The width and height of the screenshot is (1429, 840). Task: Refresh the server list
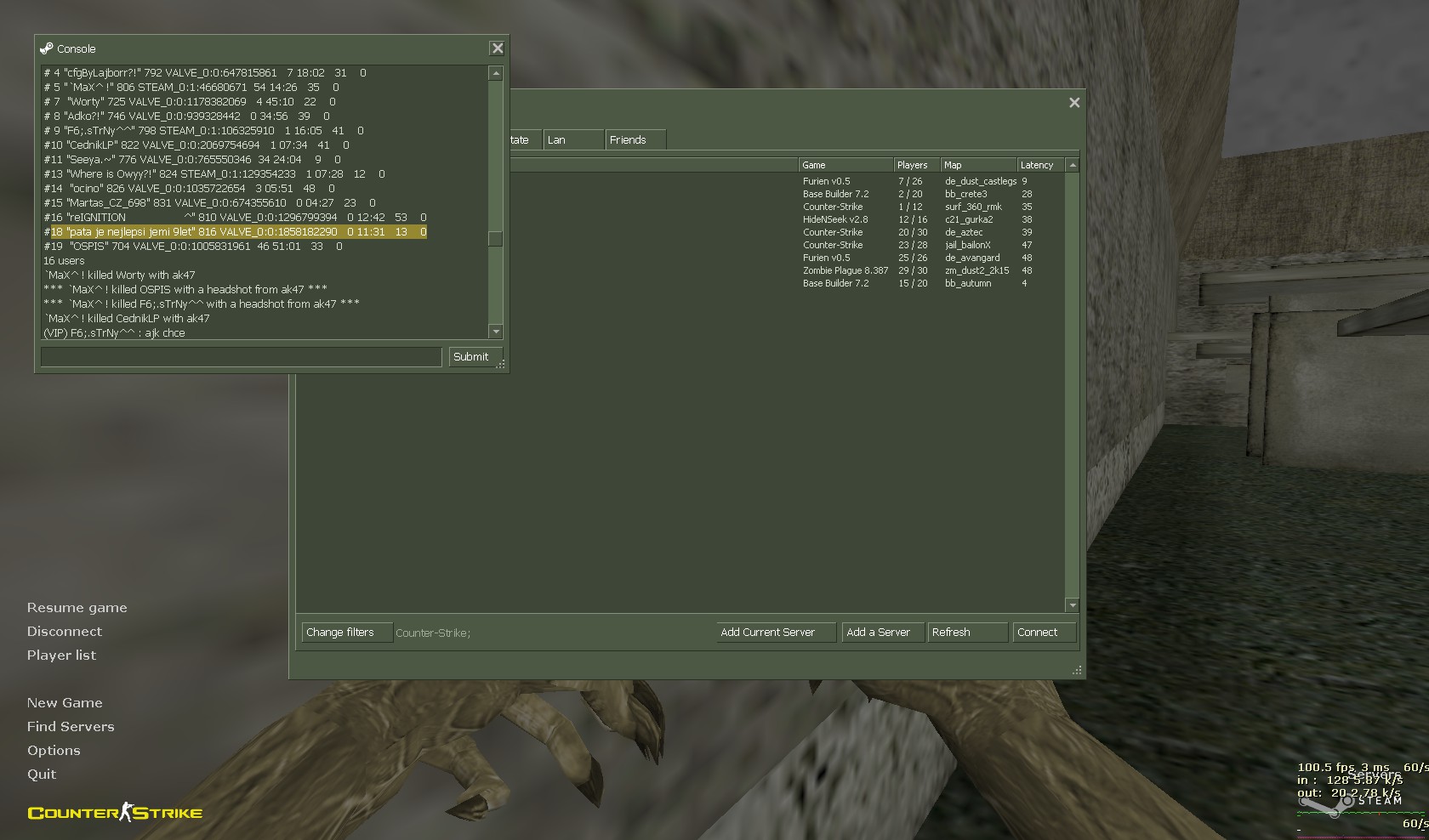click(x=967, y=633)
